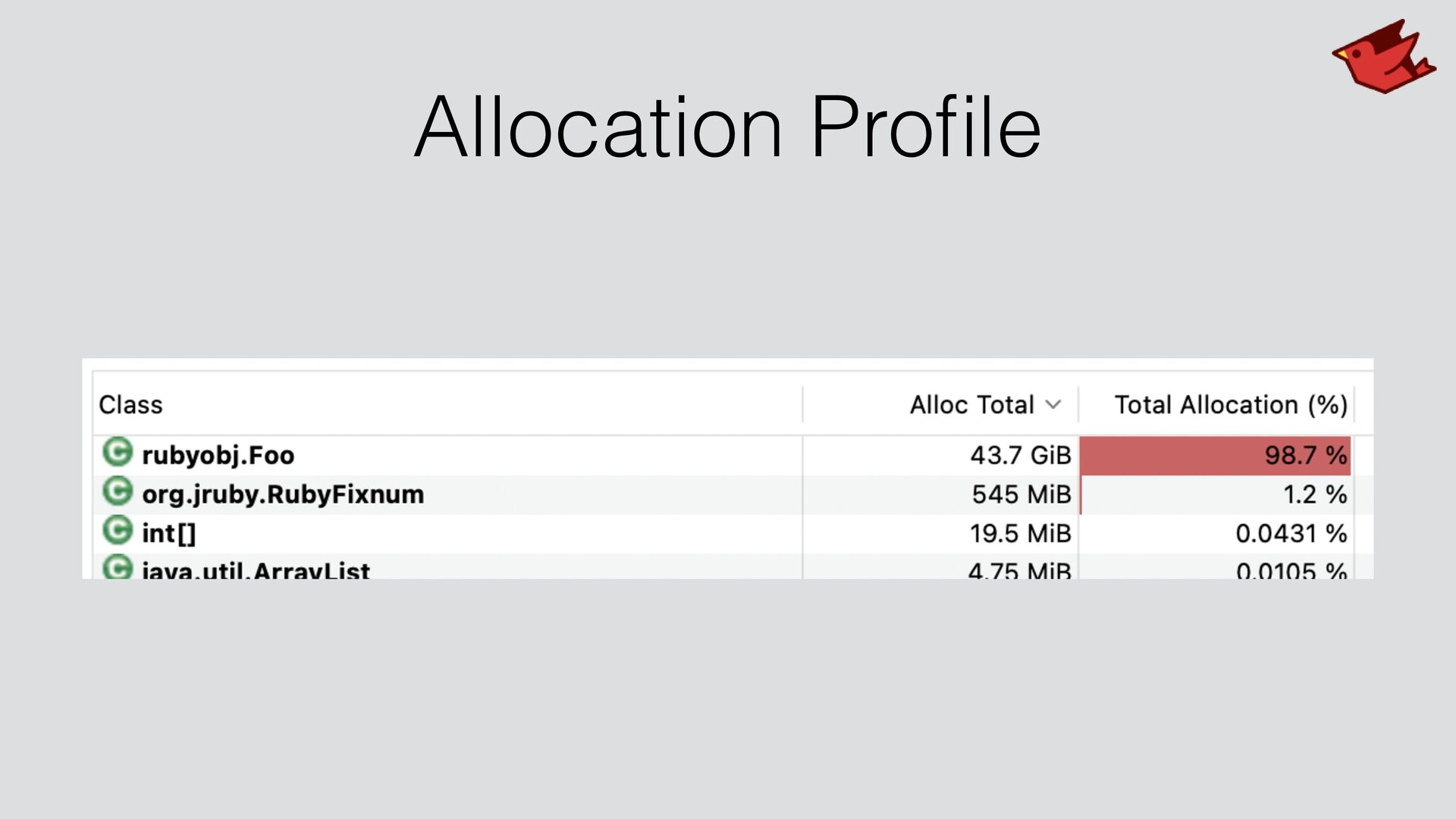Click the class icon beside java.util.ArrayList
1456x819 pixels.
[x=118, y=567]
